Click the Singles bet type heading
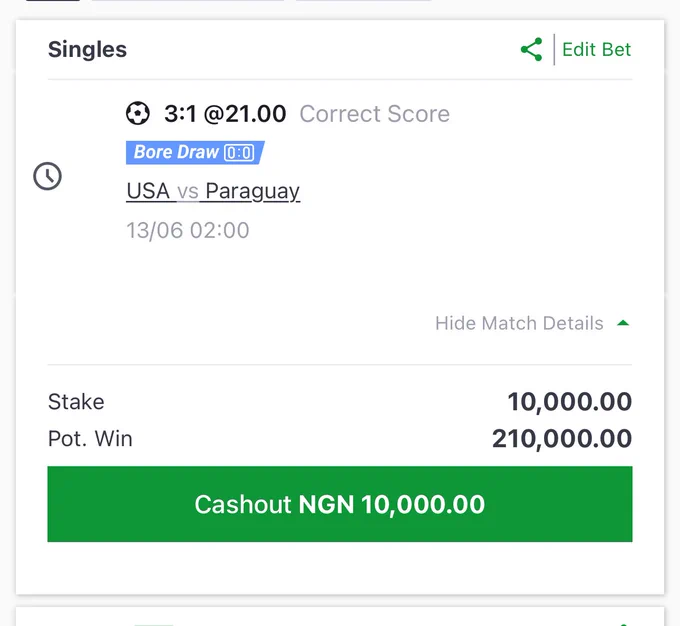This screenshot has width=680, height=626. [87, 49]
